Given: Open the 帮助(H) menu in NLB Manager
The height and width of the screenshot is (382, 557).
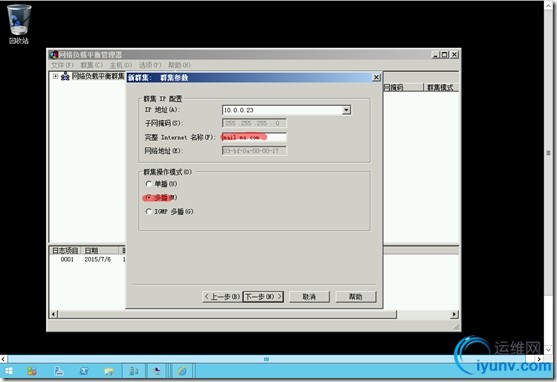Looking at the screenshot, I should (179, 65).
